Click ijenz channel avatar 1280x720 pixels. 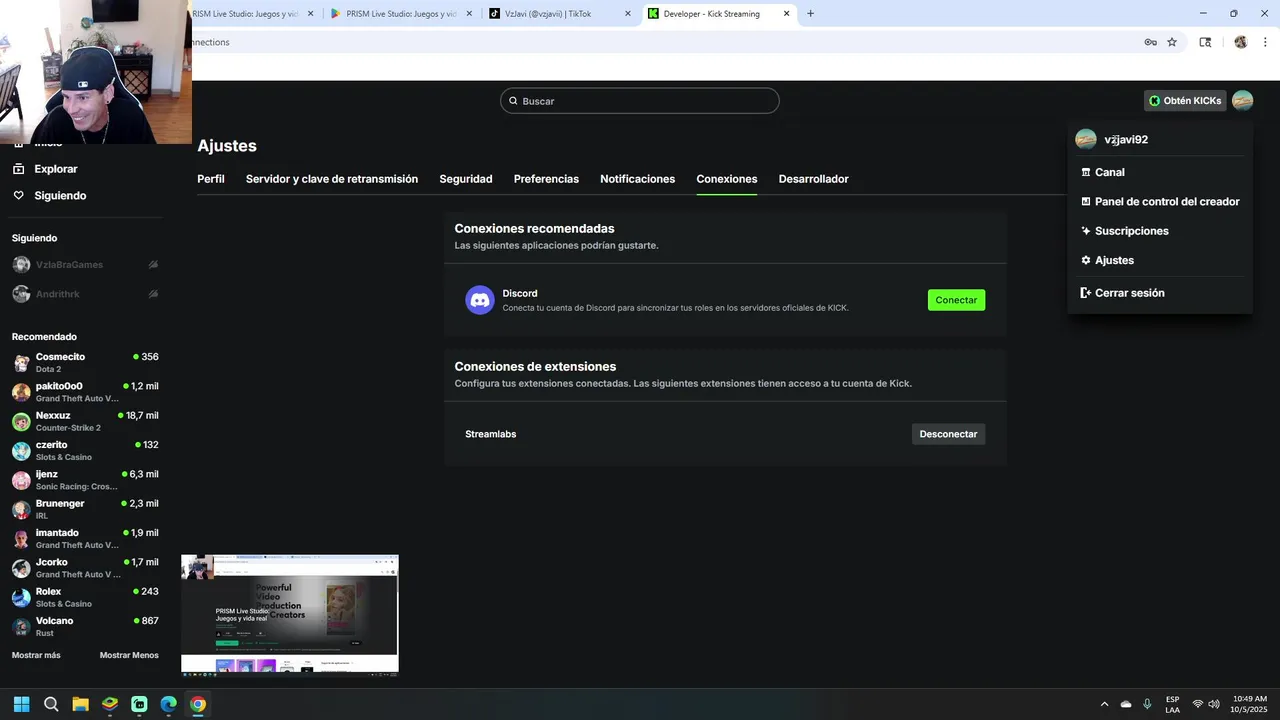[21, 480]
